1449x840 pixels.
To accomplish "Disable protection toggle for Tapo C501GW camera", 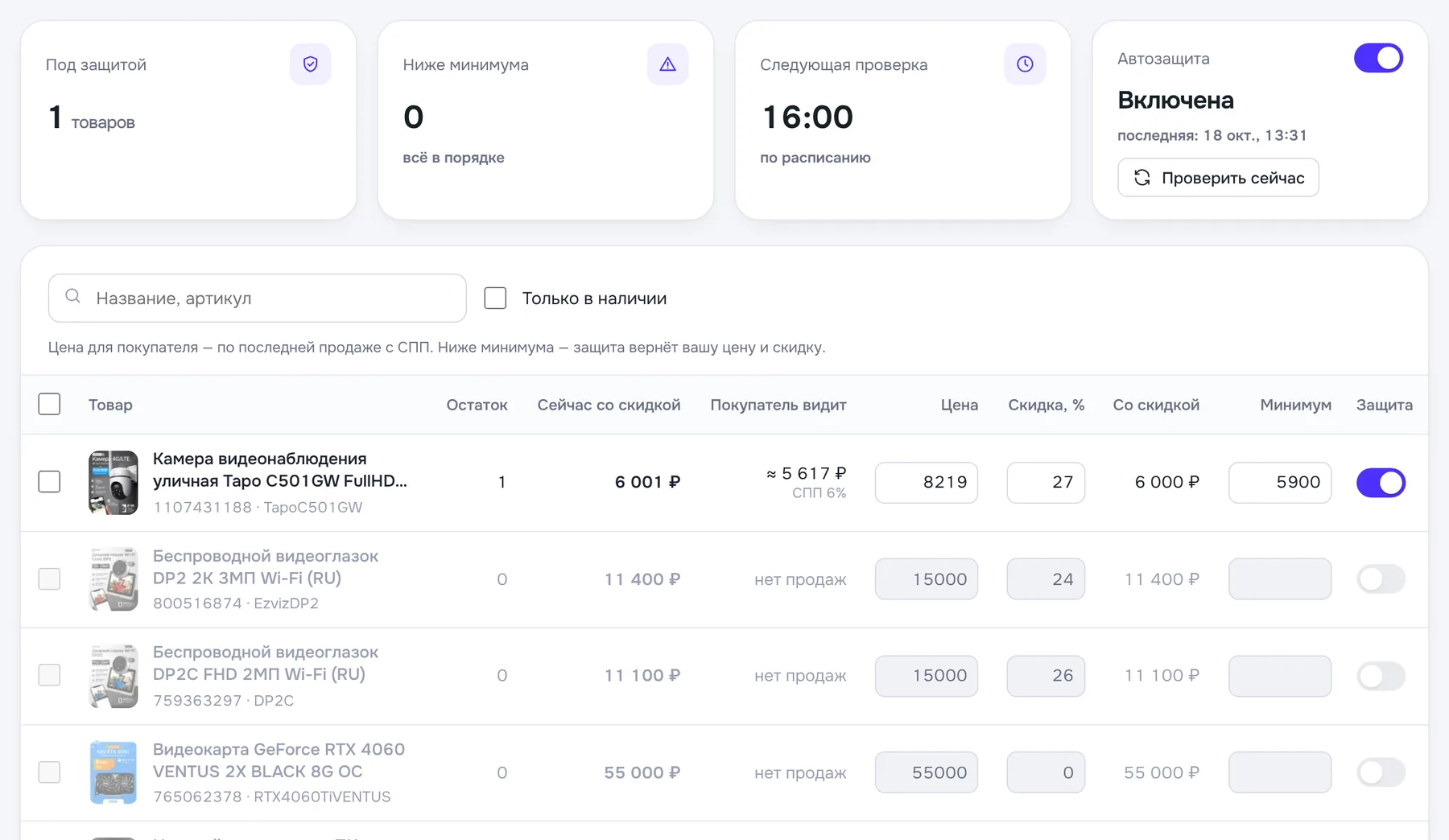I will pos(1381,483).
